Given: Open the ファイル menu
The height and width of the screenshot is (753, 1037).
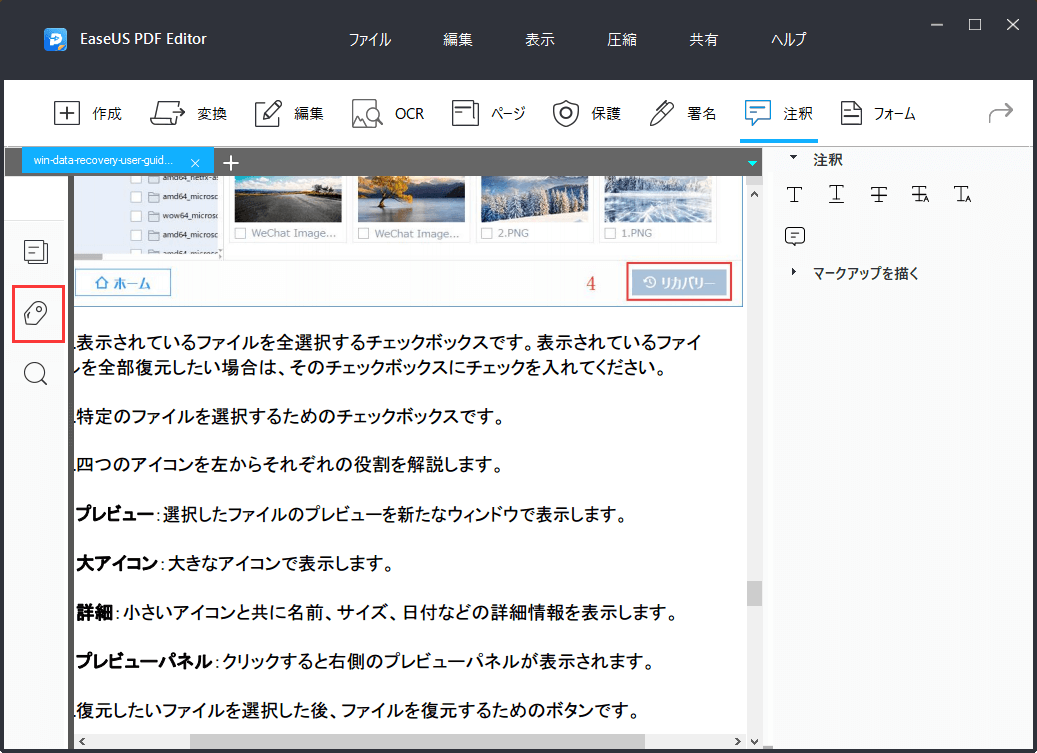Looking at the screenshot, I should pyautogui.click(x=370, y=39).
